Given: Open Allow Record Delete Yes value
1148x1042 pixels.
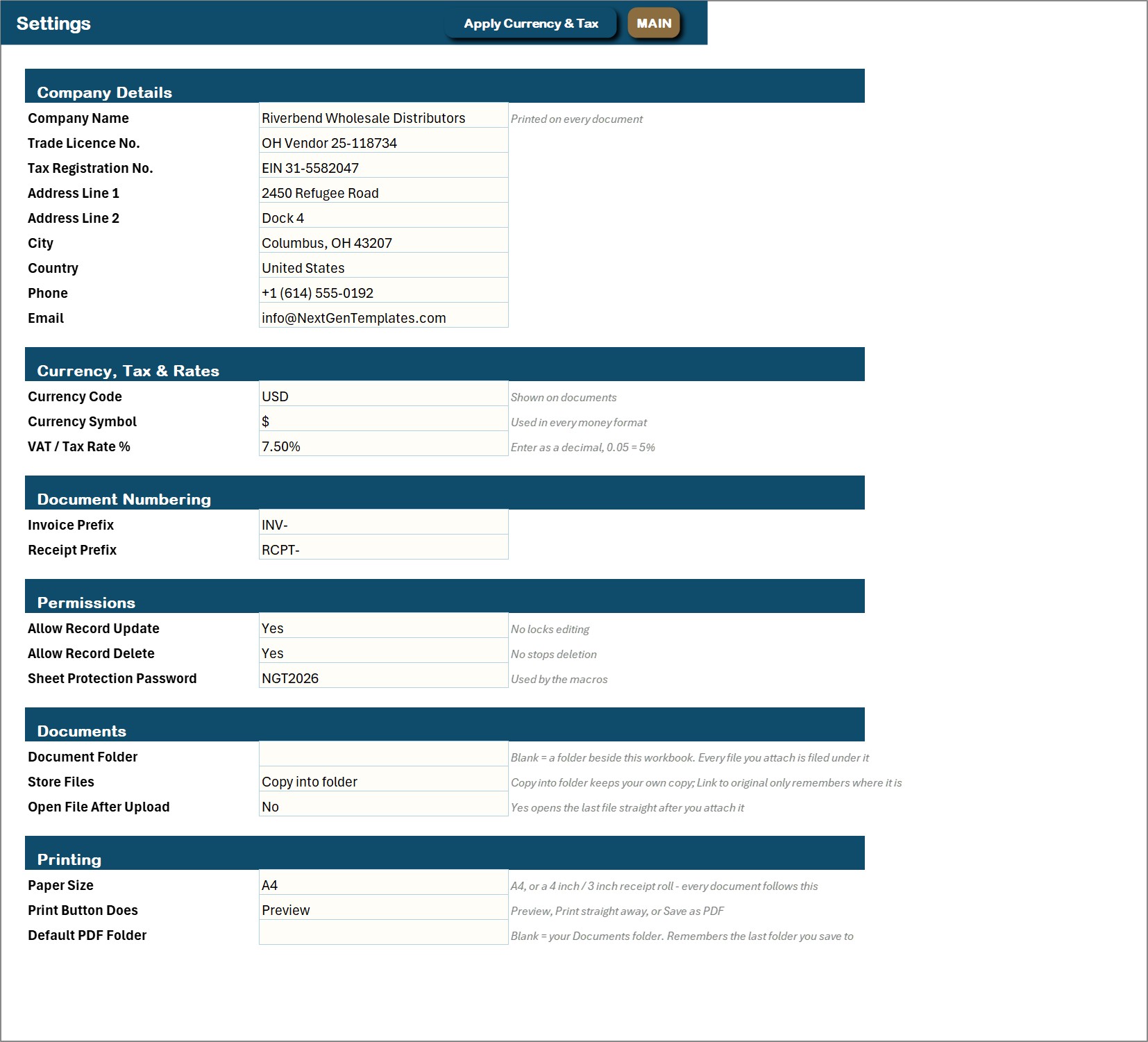Looking at the screenshot, I should click(x=383, y=650).
